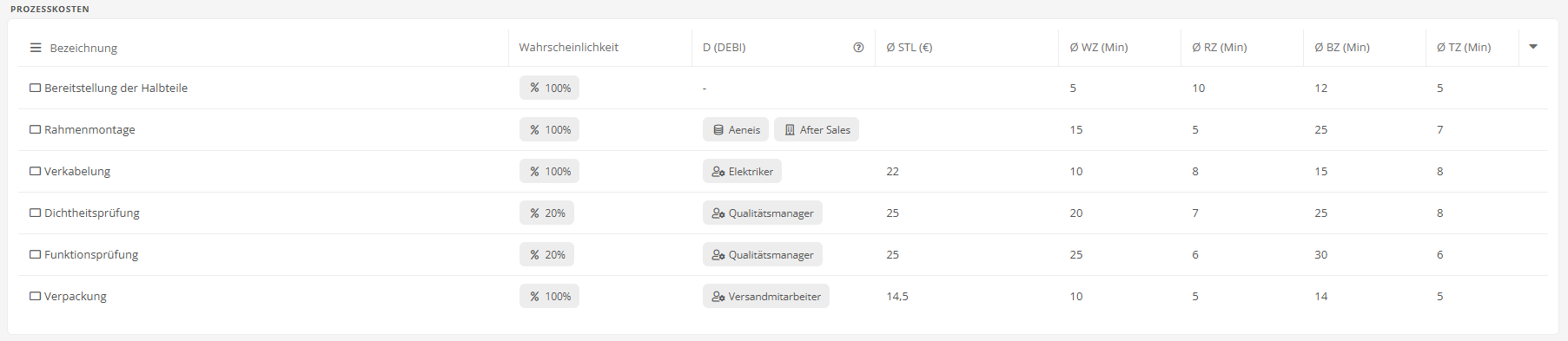The width and height of the screenshot is (1568, 341).
Task: Click the help icon in D (DEBI) header
Action: point(858,48)
